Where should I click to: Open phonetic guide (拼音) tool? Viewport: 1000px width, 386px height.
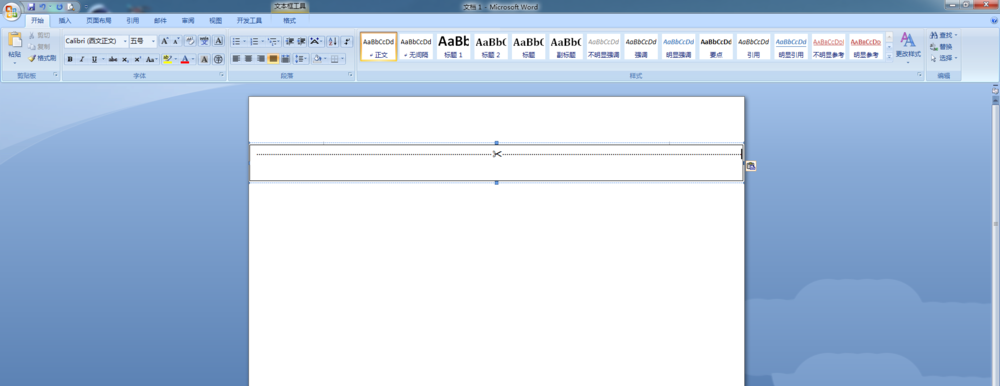click(204, 41)
